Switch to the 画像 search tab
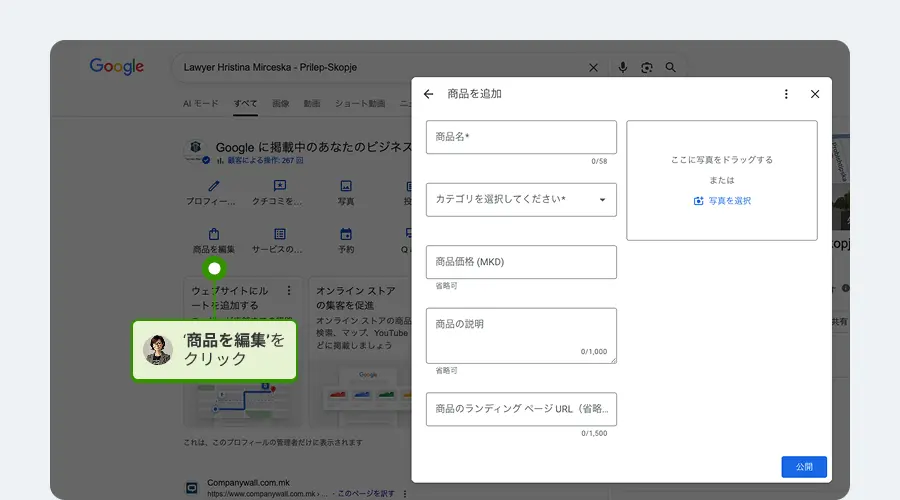 (x=281, y=103)
